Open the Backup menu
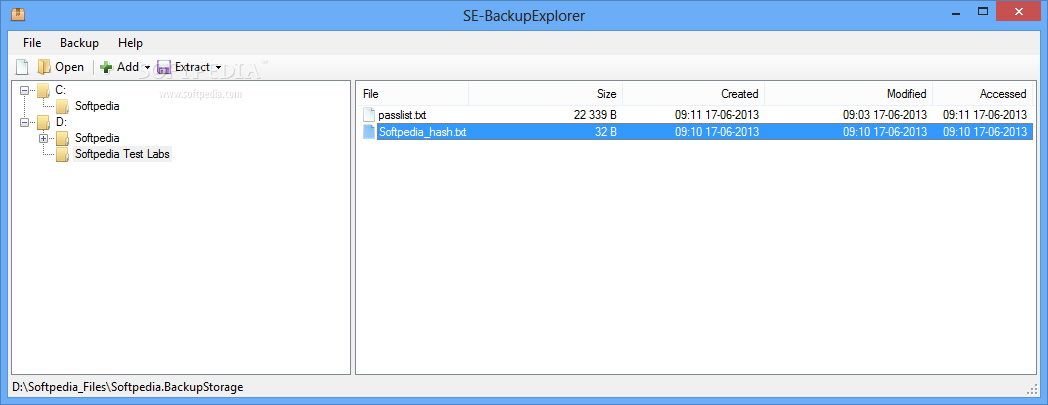The width and height of the screenshot is (1048, 405). (80, 43)
